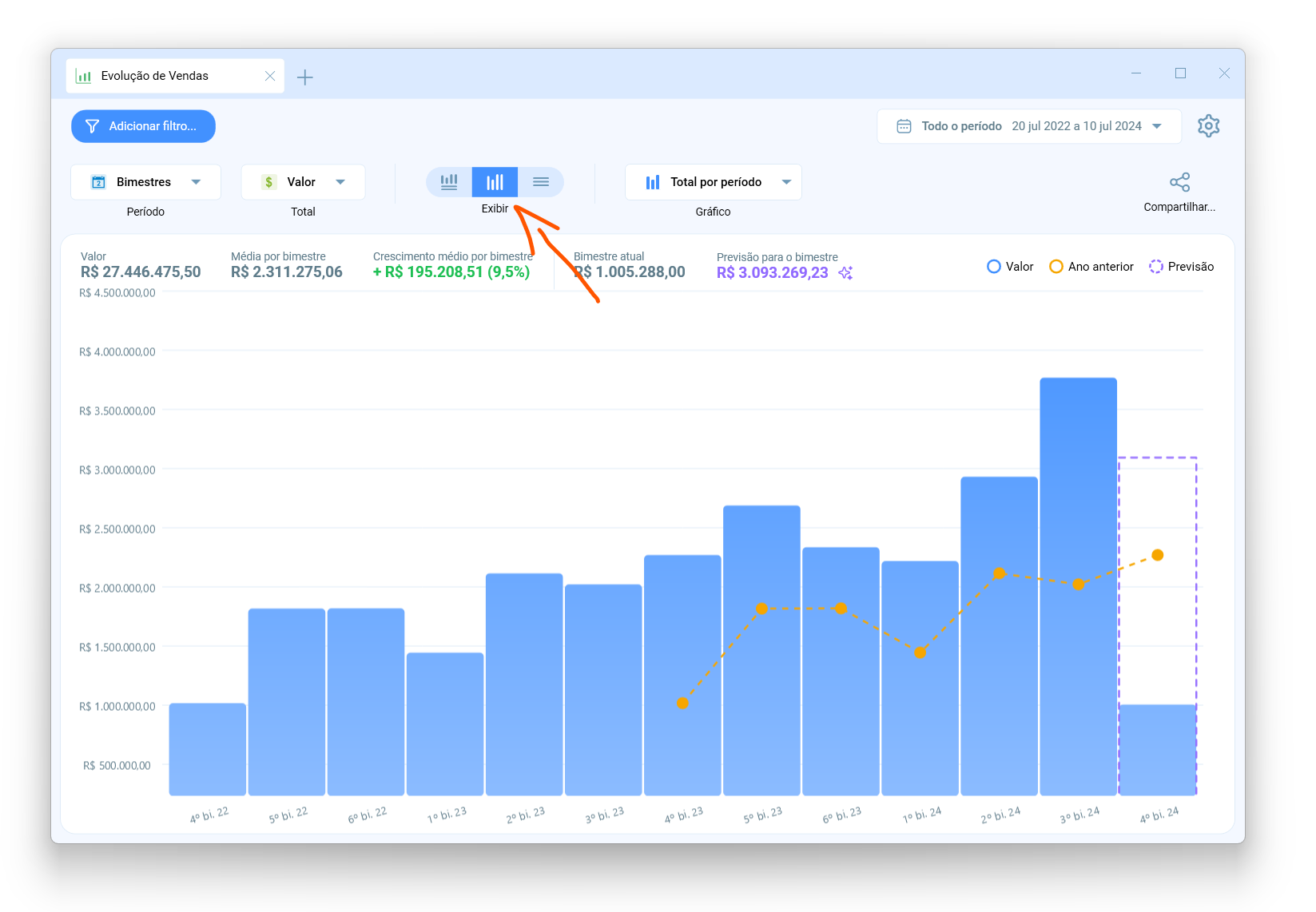The width and height of the screenshot is (1316, 912).
Task: Click the funnel filter icon
Action: click(x=92, y=126)
